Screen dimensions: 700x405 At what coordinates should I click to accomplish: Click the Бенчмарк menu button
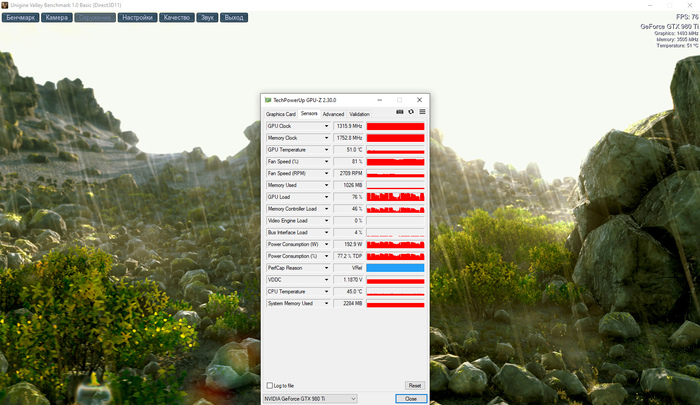point(21,17)
